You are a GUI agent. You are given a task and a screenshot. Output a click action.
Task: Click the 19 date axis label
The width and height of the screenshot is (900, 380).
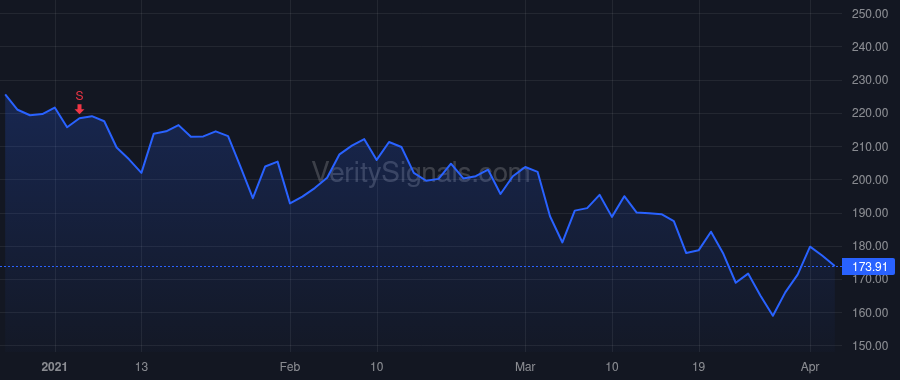pos(699,367)
